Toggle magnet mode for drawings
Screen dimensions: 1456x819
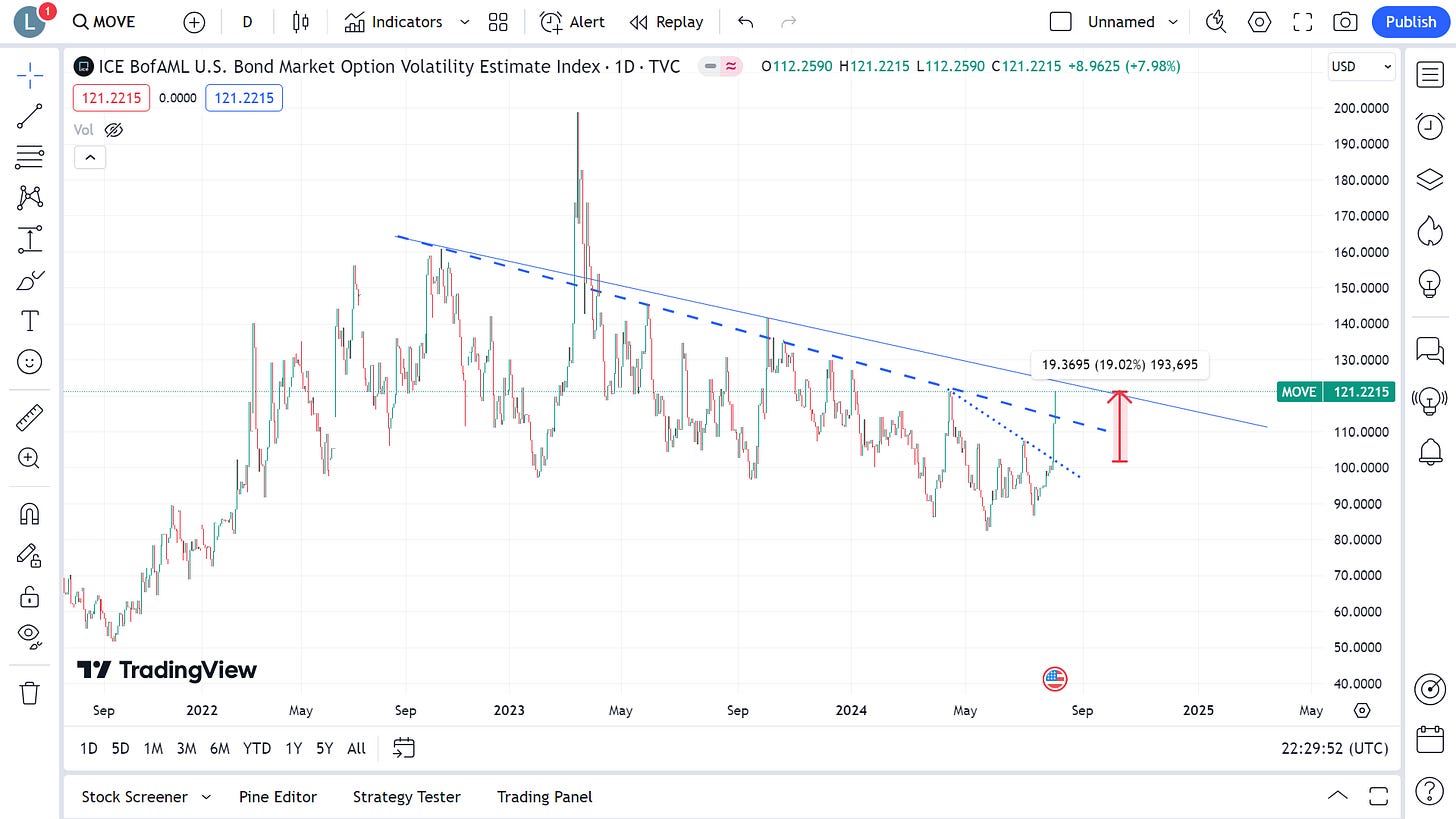[30, 514]
